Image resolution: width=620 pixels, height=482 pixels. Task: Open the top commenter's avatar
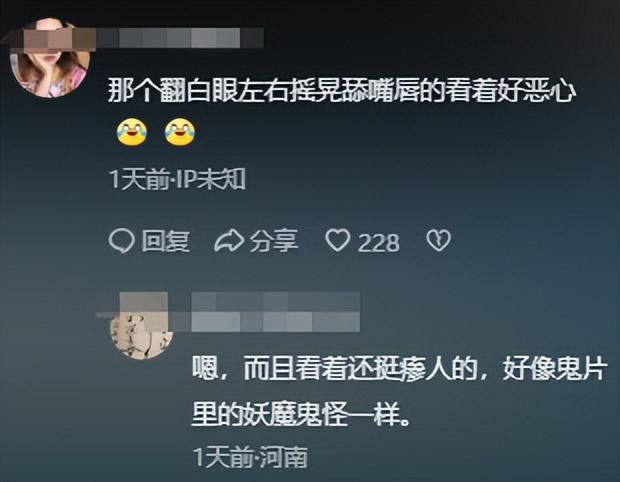tap(50, 59)
